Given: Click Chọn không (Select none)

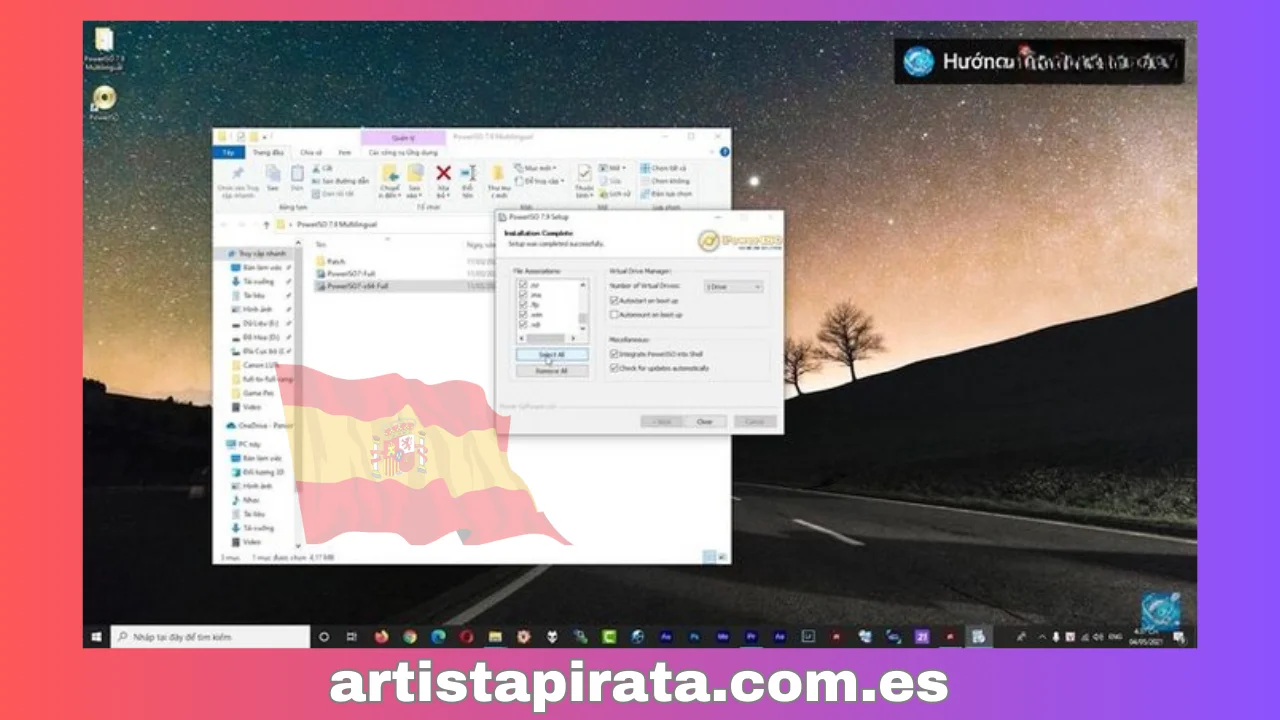Looking at the screenshot, I should pos(667,181).
